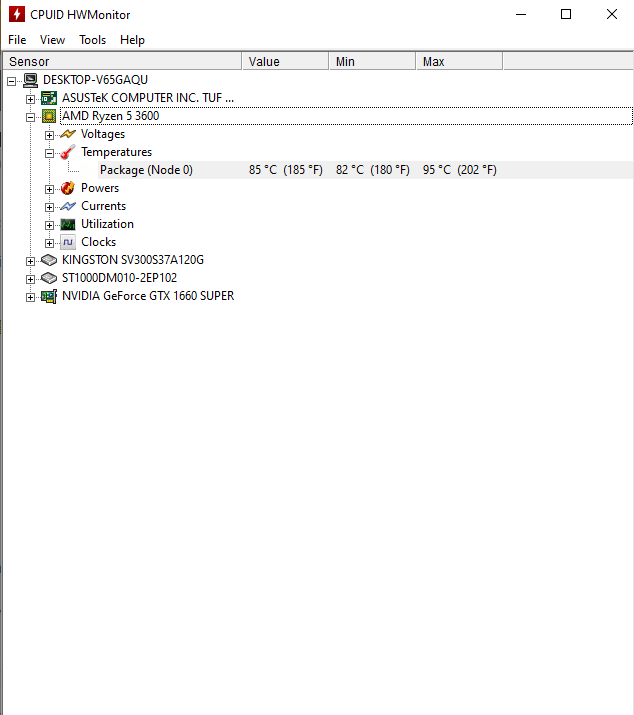Expand the Currents branch
The width and height of the screenshot is (634, 715).
click(x=49, y=207)
